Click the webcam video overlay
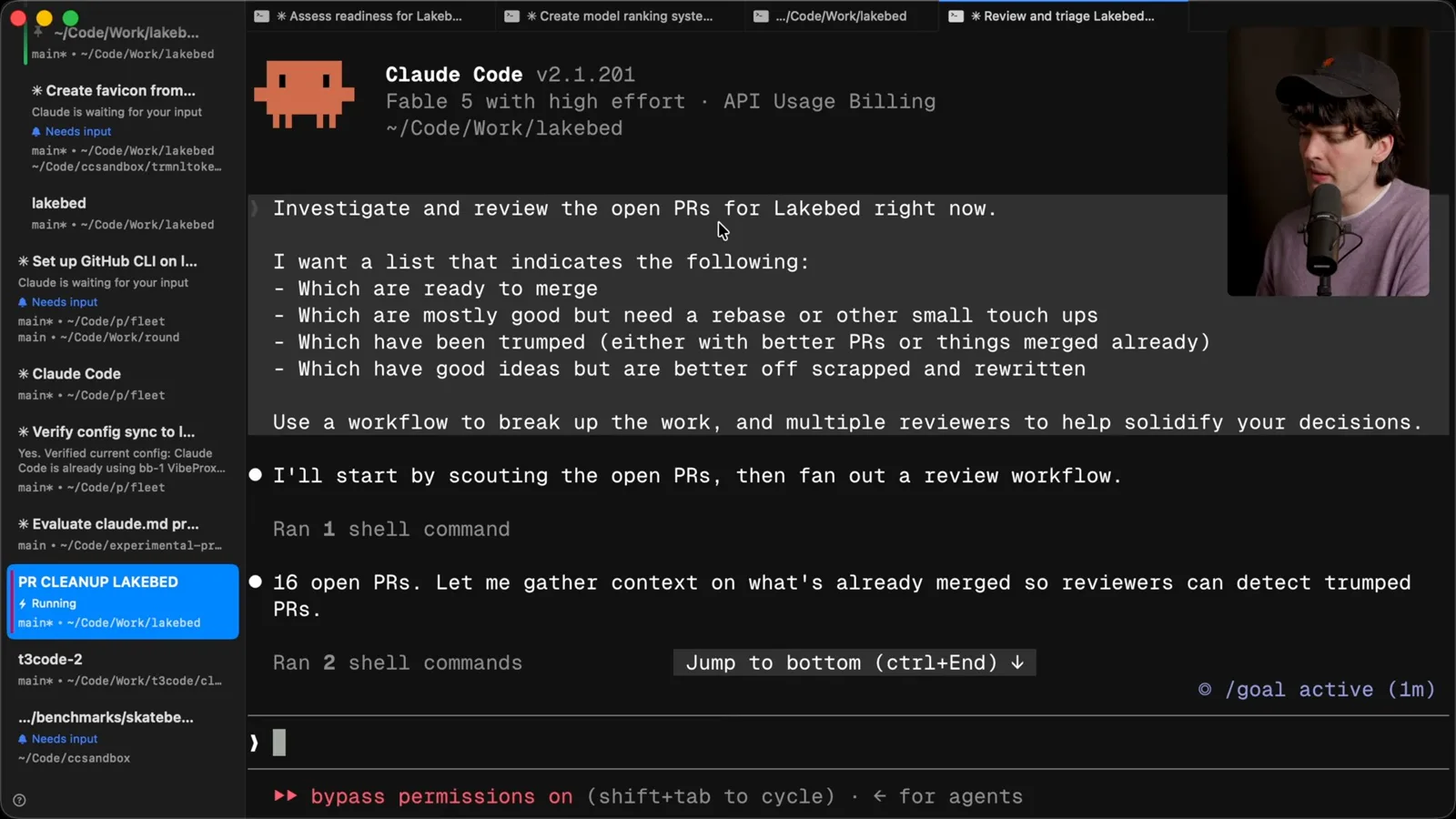This screenshot has width=1456, height=819. coord(1328,161)
